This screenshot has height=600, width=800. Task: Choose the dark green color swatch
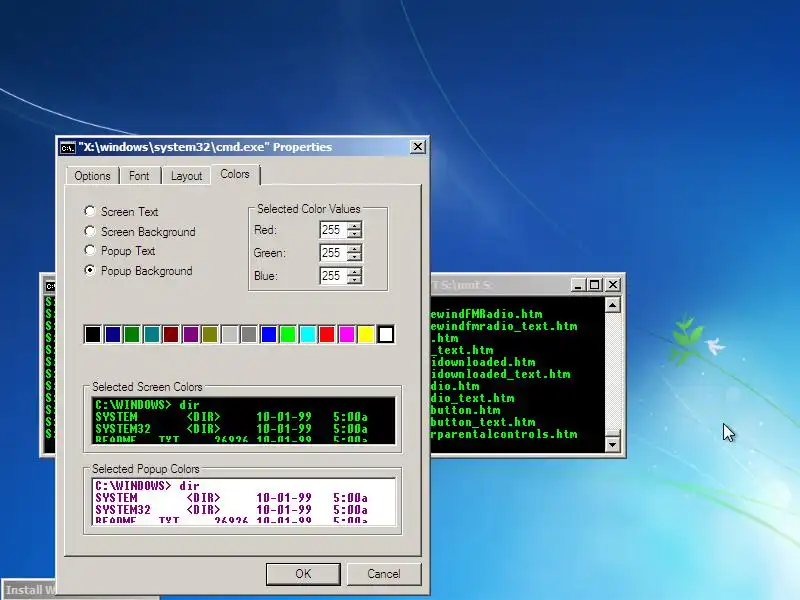point(132,335)
